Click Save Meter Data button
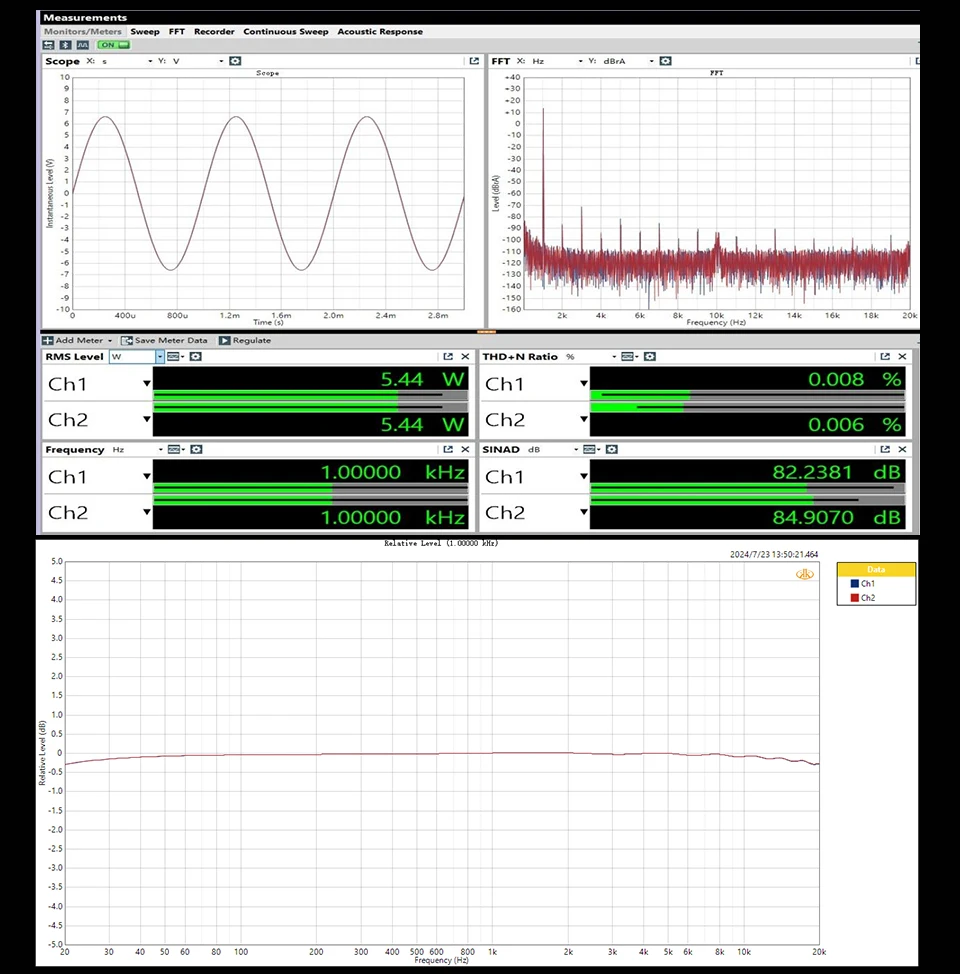 pos(165,340)
